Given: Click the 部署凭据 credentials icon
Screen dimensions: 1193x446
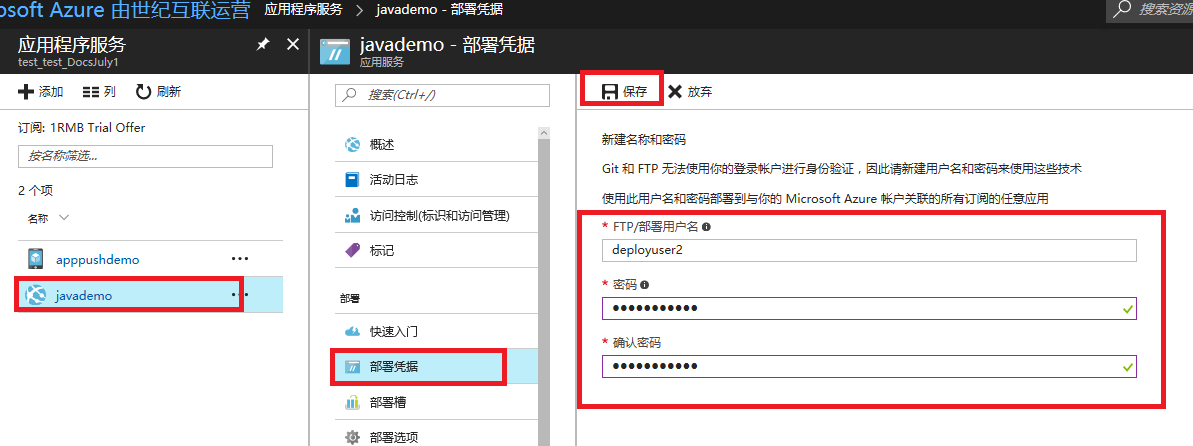Looking at the screenshot, I should pyautogui.click(x=352, y=367).
